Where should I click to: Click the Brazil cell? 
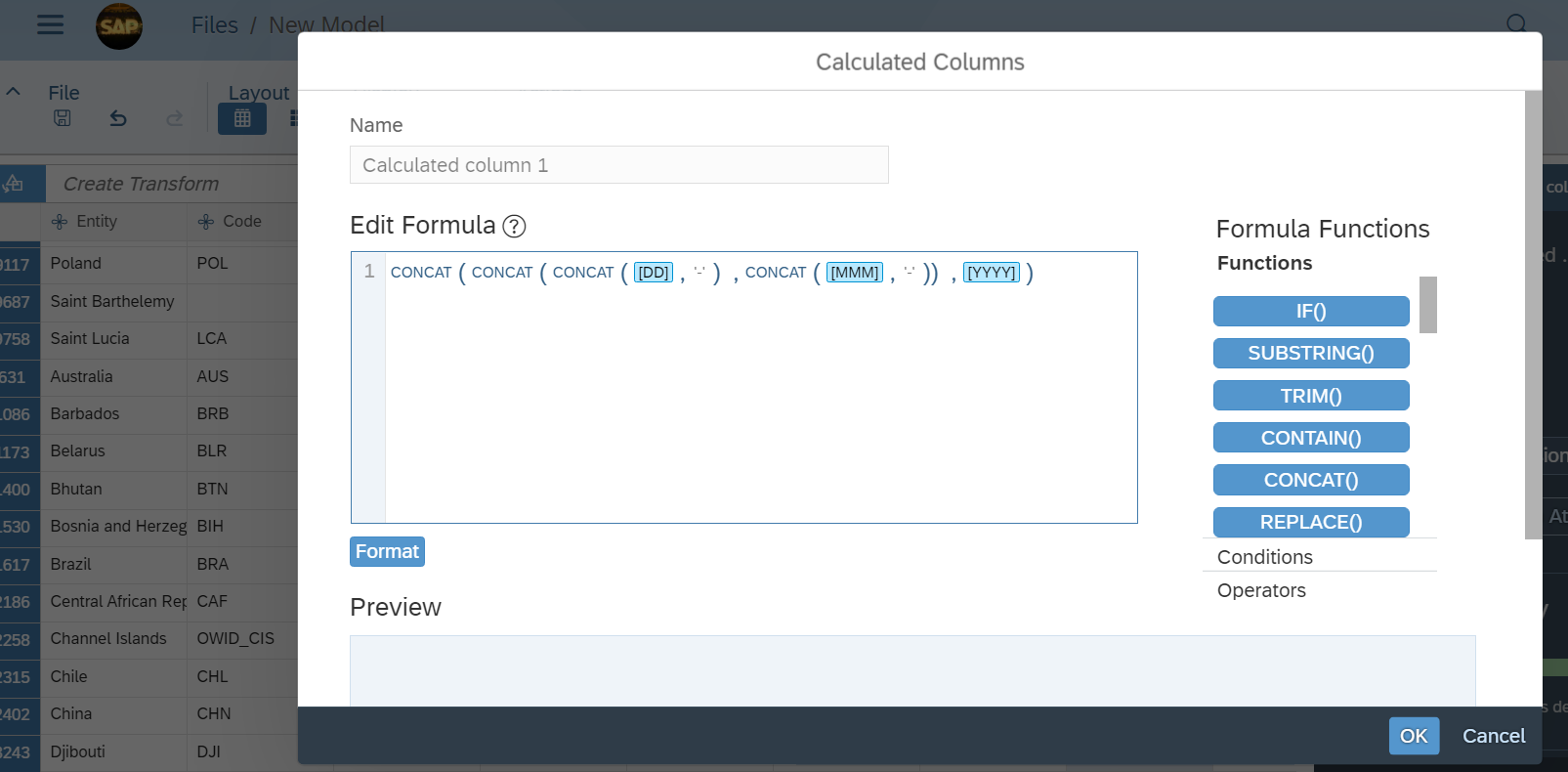[x=113, y=565]
